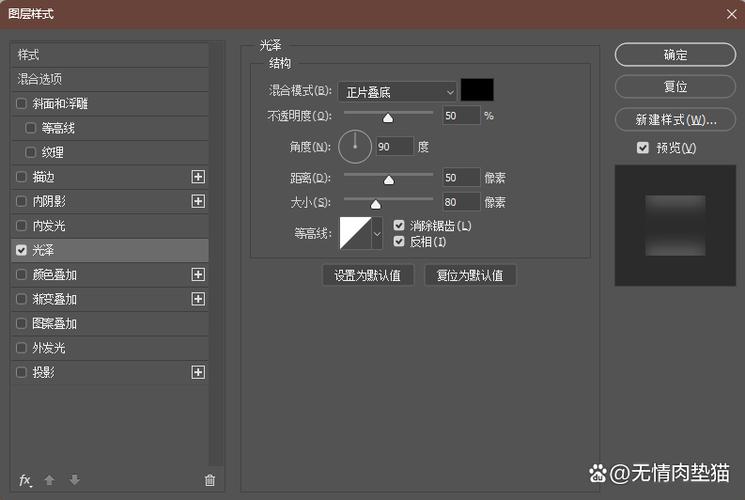
Task: Enable the 斜面和浮雕 checkbox
Action: [21, 103]
